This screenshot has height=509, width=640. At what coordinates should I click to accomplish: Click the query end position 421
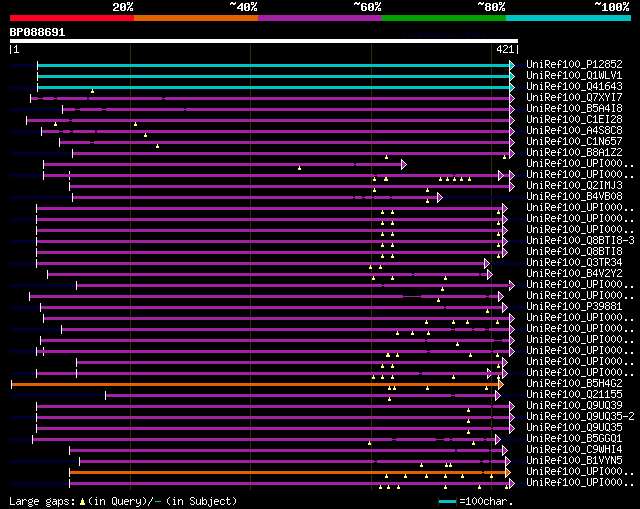[x=505, y=49]
